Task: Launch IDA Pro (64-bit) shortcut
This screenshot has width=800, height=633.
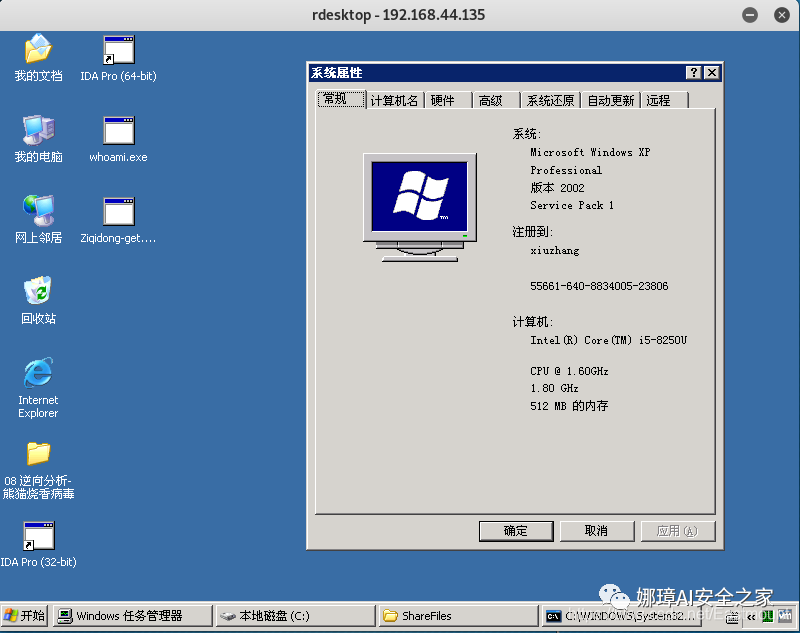Action: click(118, 58)
